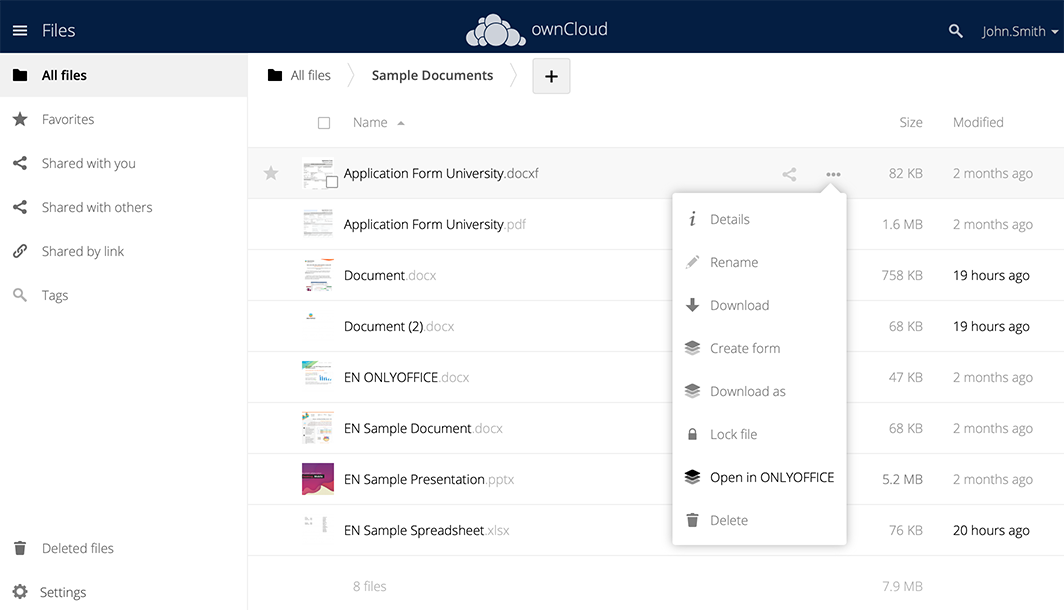Toggle the three-dots actions menu for docxf file
Screen dimensions: 1064x610
833,174
